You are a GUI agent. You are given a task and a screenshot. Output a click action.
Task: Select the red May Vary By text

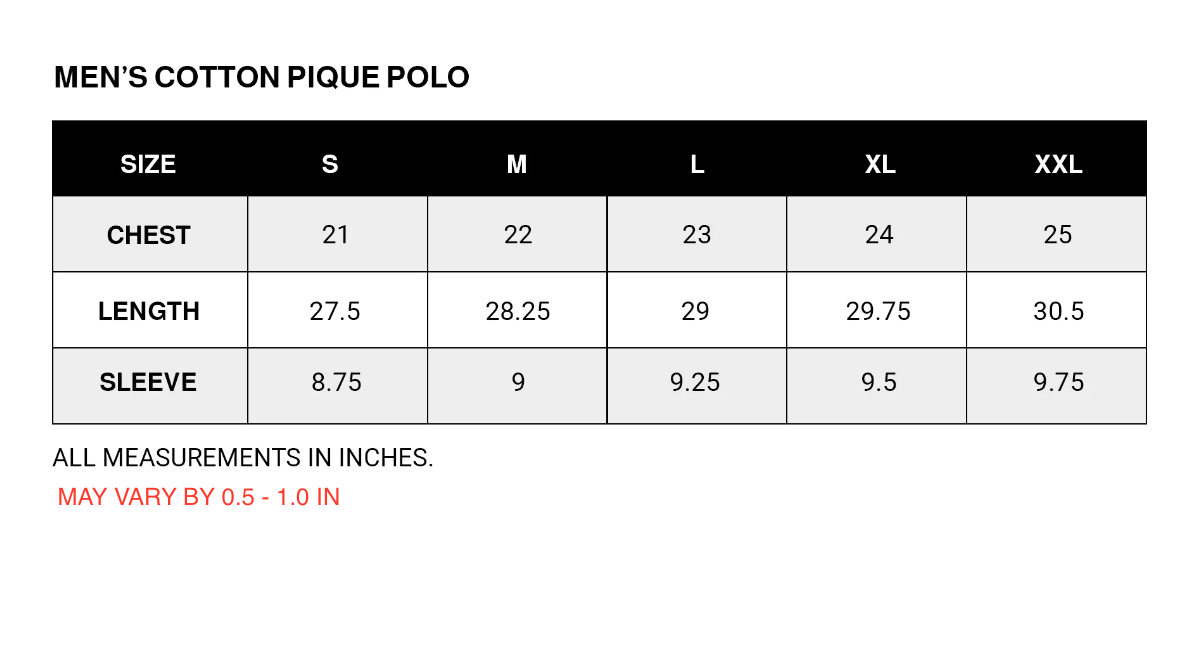coord(199,497)
